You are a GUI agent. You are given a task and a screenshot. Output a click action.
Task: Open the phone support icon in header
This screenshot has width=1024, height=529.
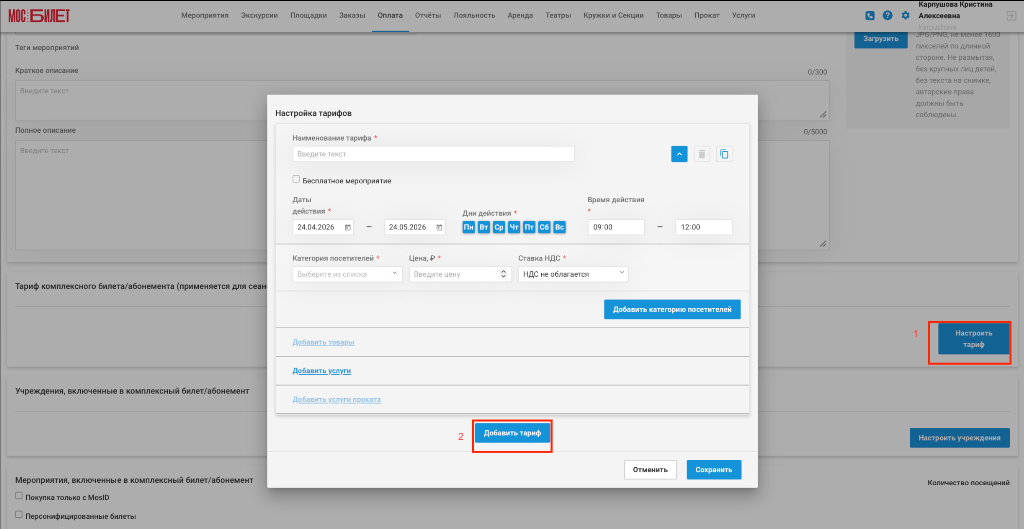point(870,15)
